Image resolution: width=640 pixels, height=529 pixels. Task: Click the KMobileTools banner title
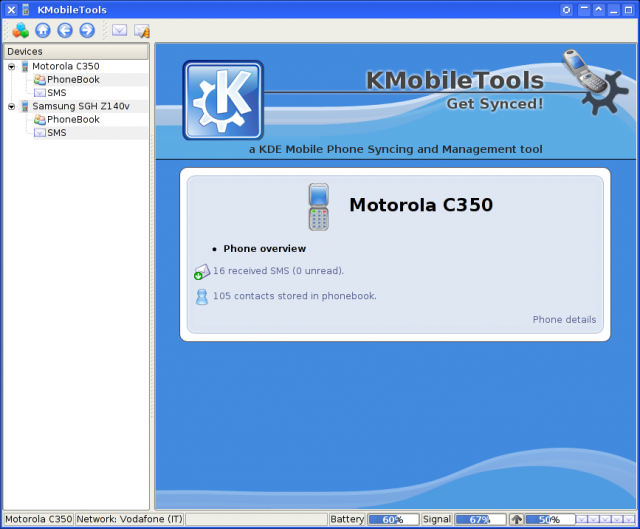455,80
